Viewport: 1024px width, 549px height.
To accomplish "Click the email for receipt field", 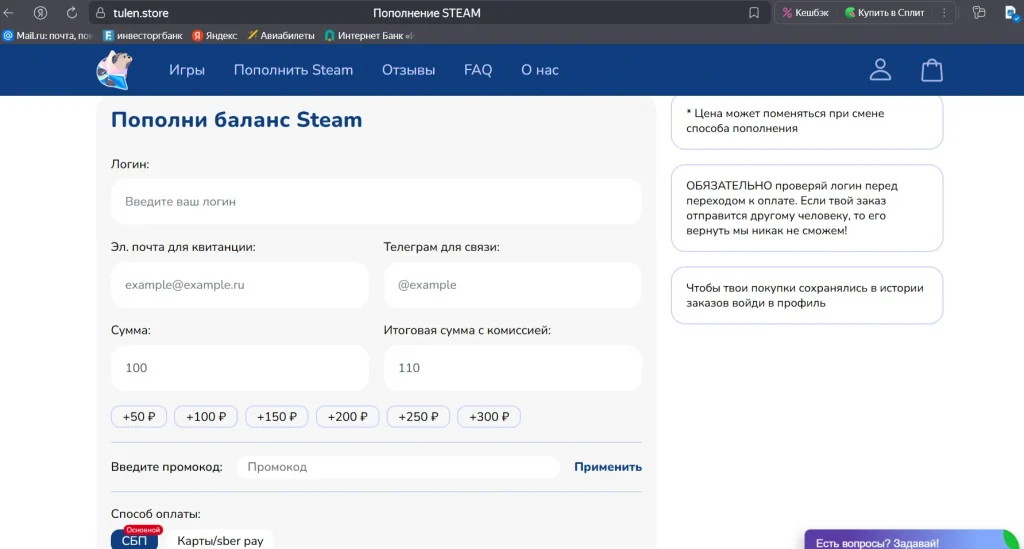I will pyautogui.click(x=240, y=285).
